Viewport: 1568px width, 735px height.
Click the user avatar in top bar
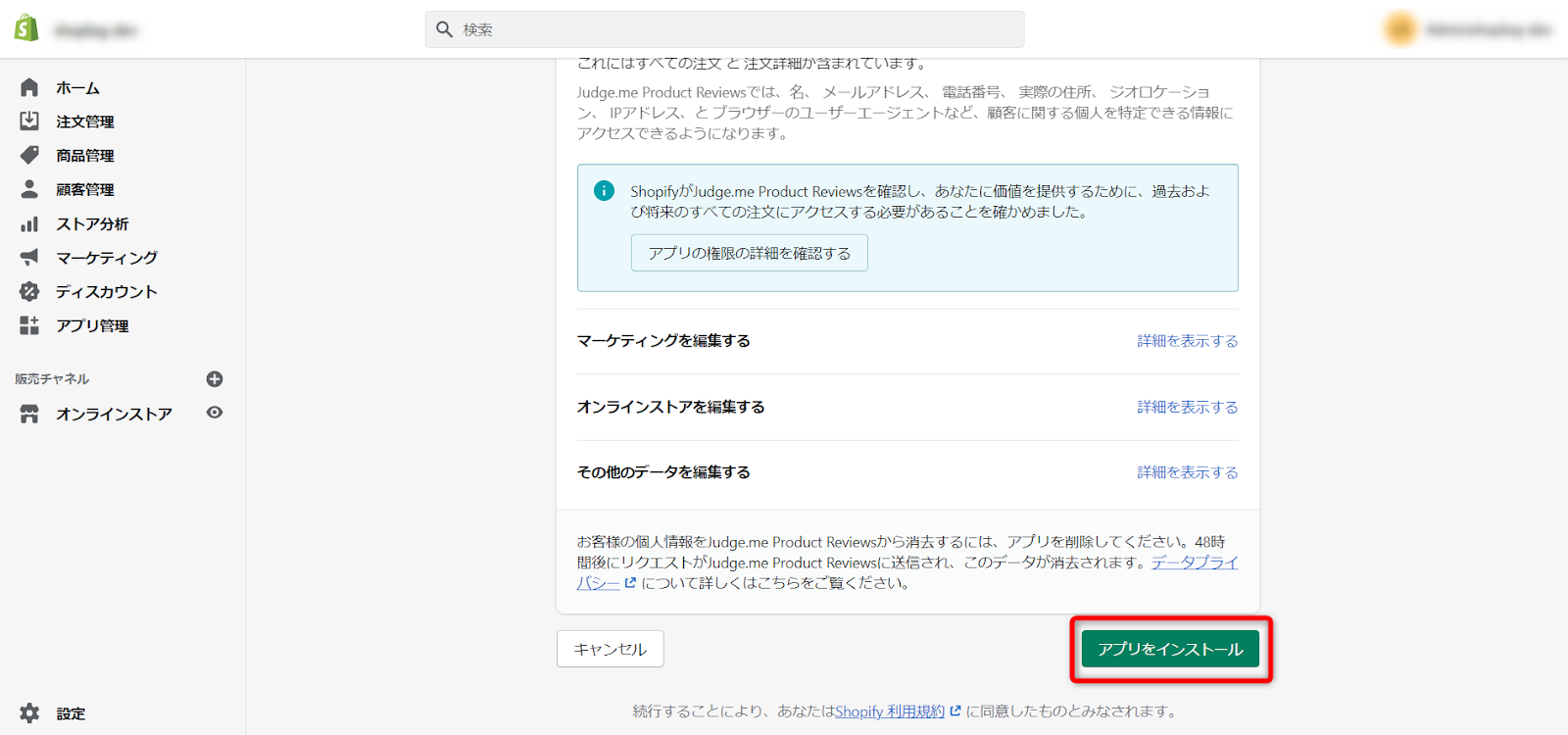[1400, 29]
